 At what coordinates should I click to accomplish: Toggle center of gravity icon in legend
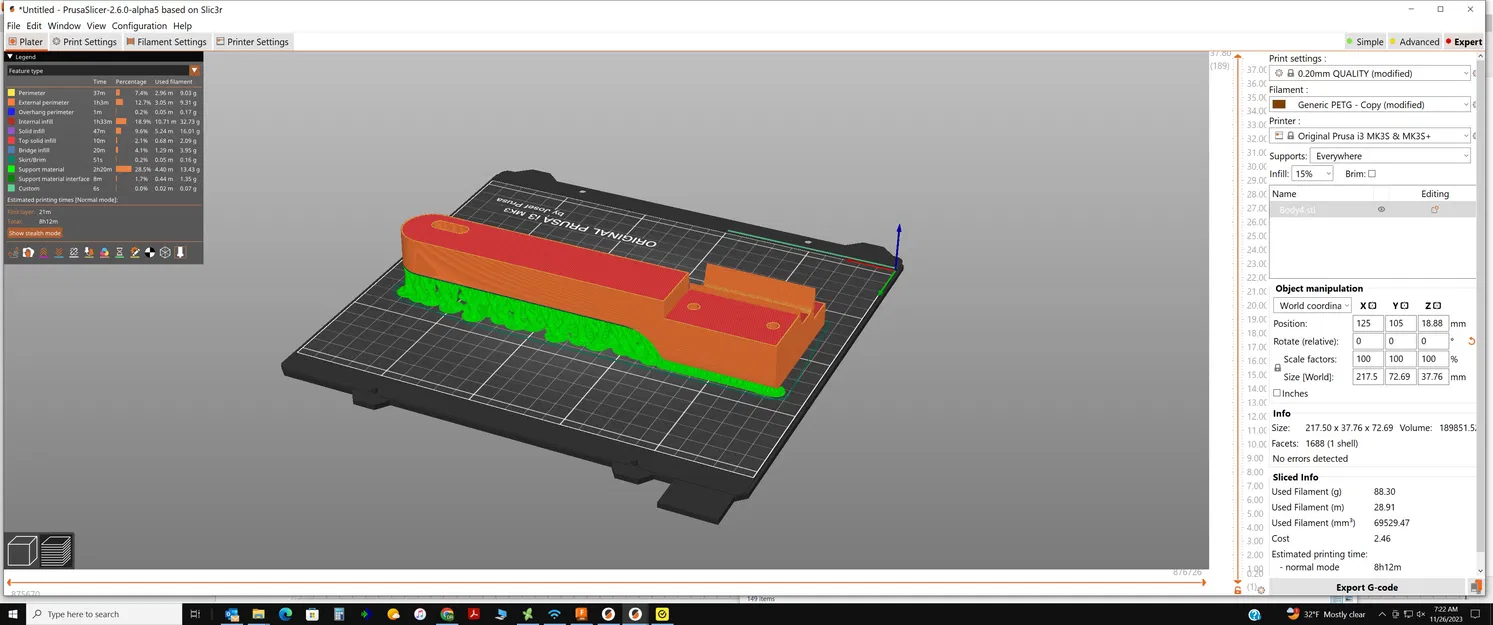150,253
